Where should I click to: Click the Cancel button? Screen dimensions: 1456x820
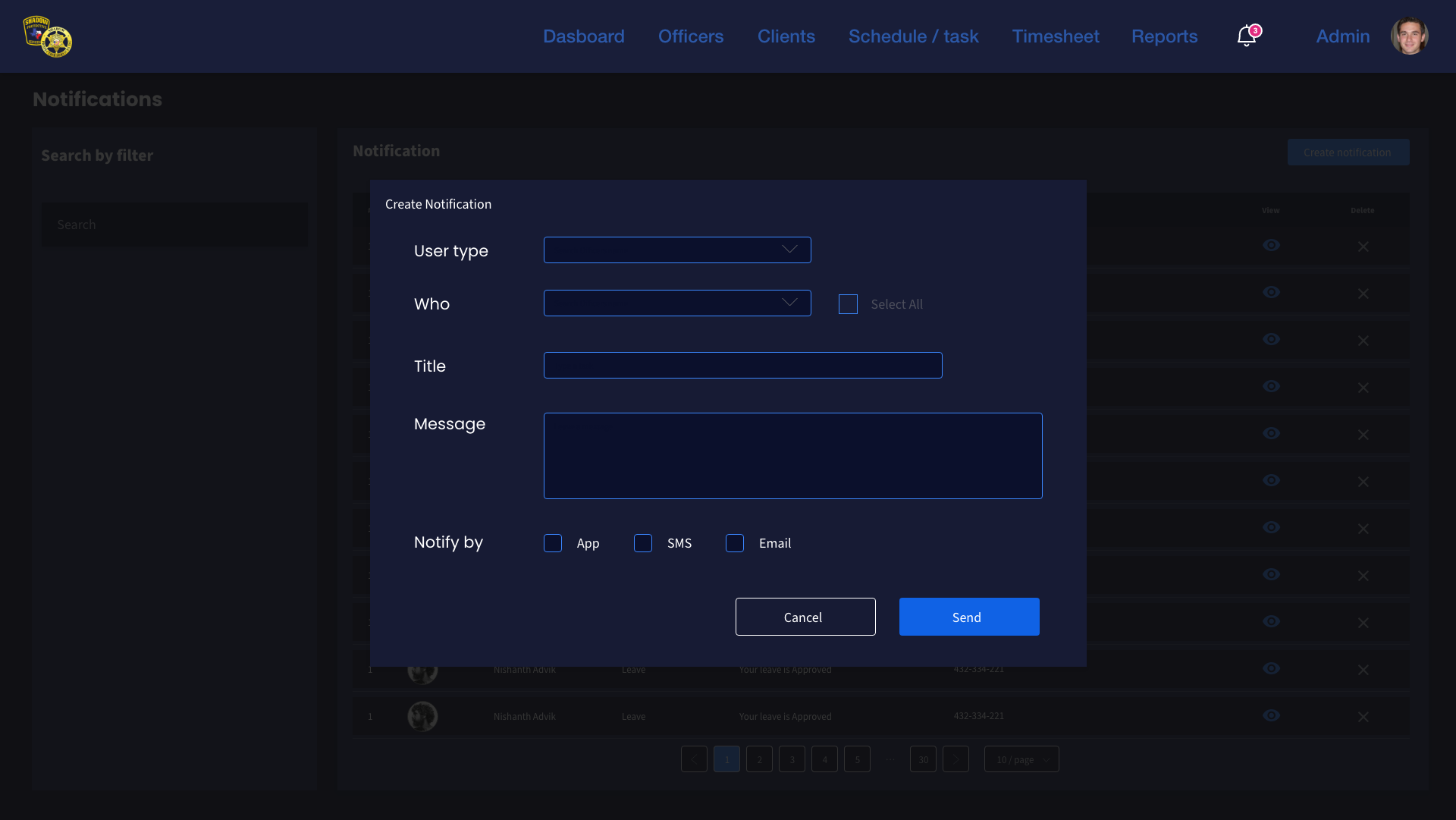click(x=805, y=617)
